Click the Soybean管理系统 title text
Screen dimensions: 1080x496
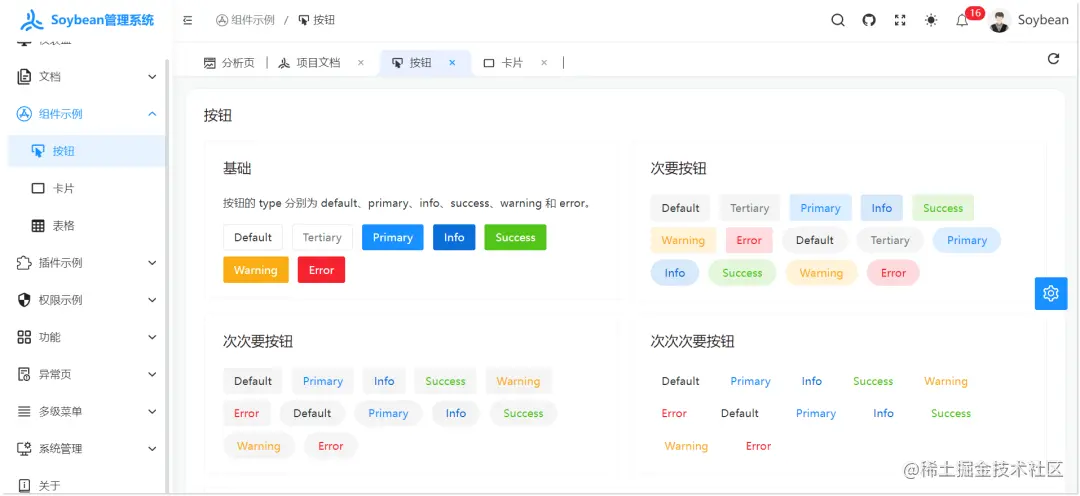coord(102,21)
